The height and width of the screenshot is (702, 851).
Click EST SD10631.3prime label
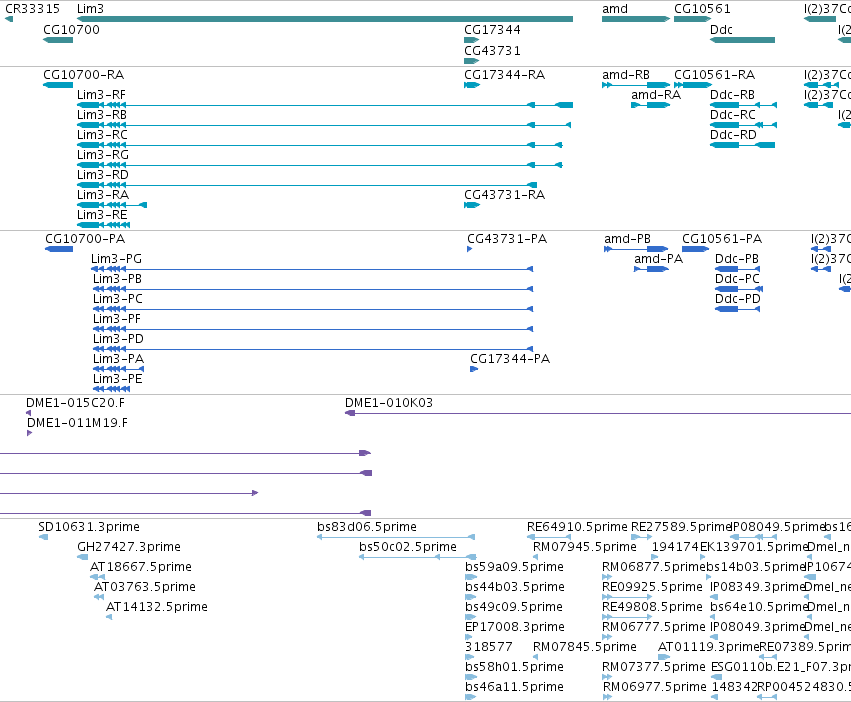coord(89,527)
